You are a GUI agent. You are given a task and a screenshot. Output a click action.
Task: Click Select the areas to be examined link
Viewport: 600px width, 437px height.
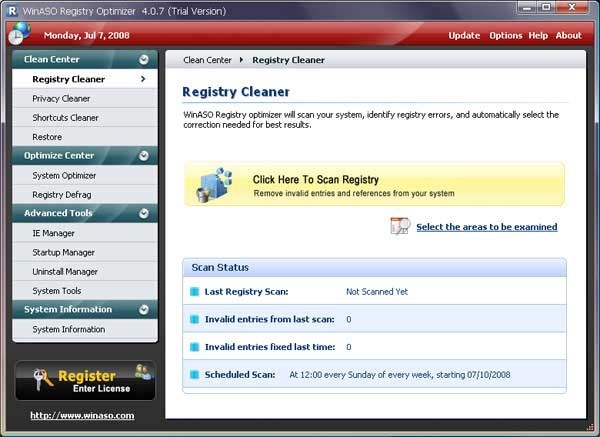coord(487,227)
